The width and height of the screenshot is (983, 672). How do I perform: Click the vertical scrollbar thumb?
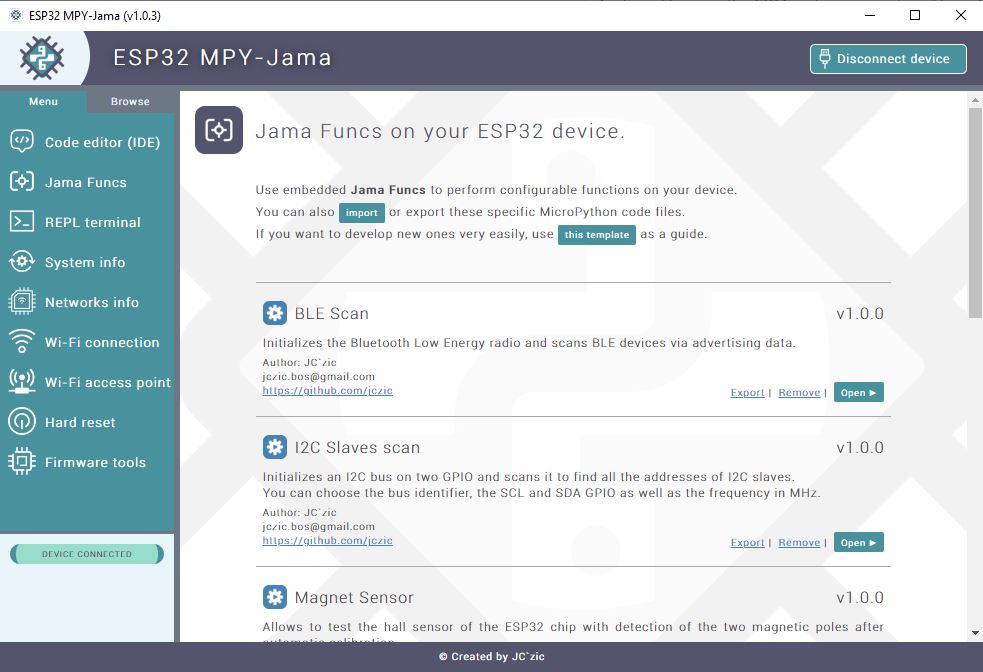975,212
